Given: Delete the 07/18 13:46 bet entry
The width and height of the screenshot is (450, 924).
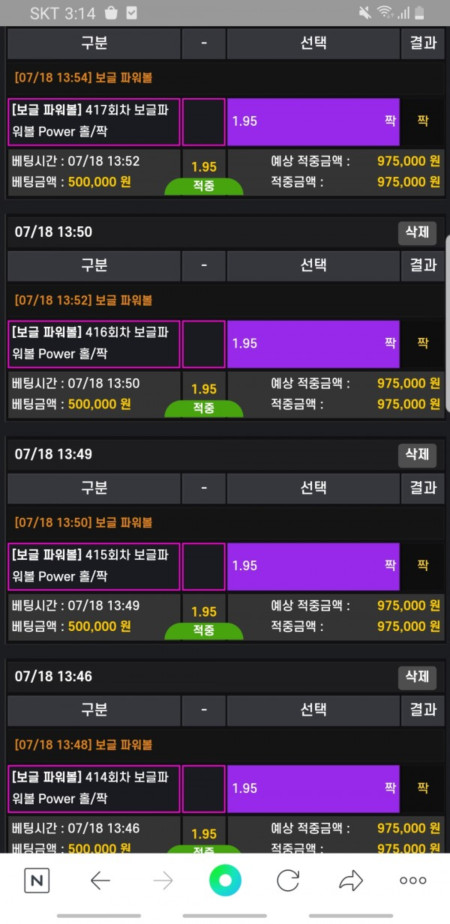Looking at the screenshot, I should coord(417,678).
